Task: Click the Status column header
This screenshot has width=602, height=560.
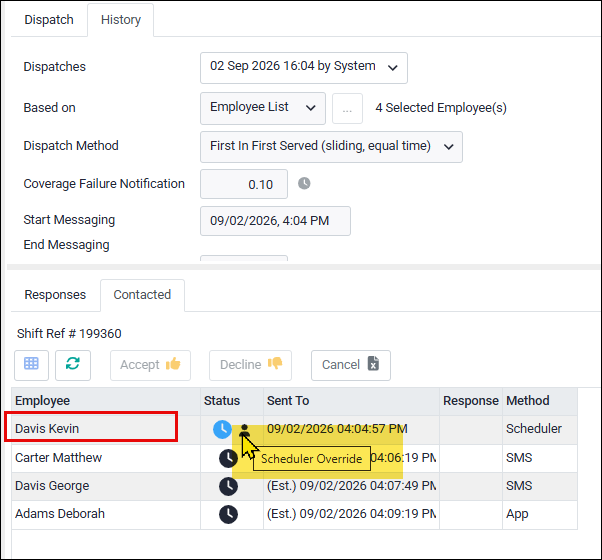Action: coord(232,401)
